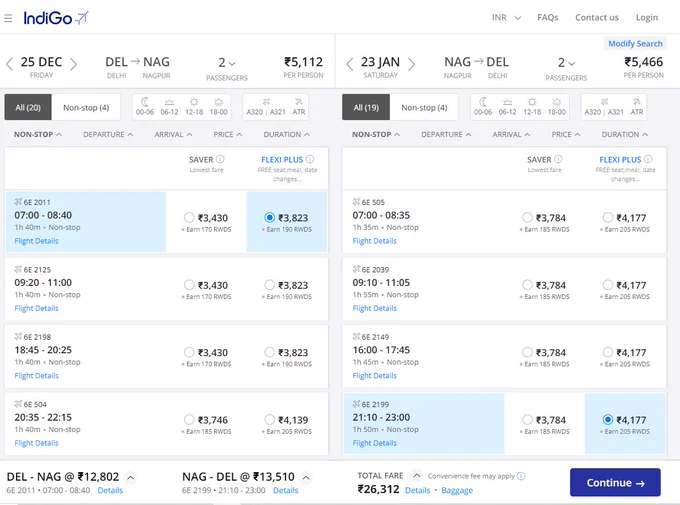The width and height of the screenshot is (680, 505).
Task: Select Saver ₹3,784 fare for flight 6E 505
Action: pyautogui.click(x=527, y=217)
